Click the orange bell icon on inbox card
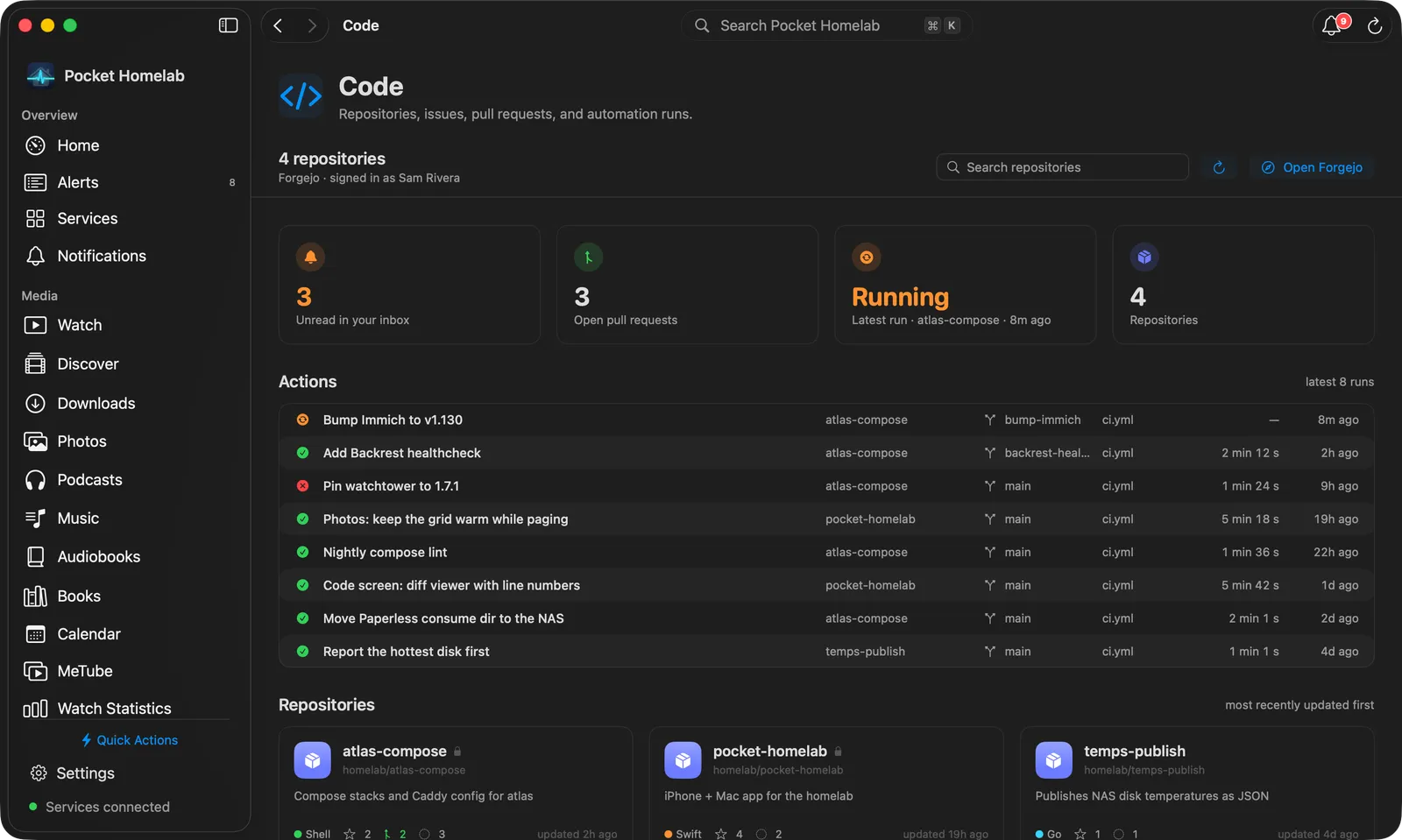Screen dimensions: 1402x840 click(x=310, y=257)
